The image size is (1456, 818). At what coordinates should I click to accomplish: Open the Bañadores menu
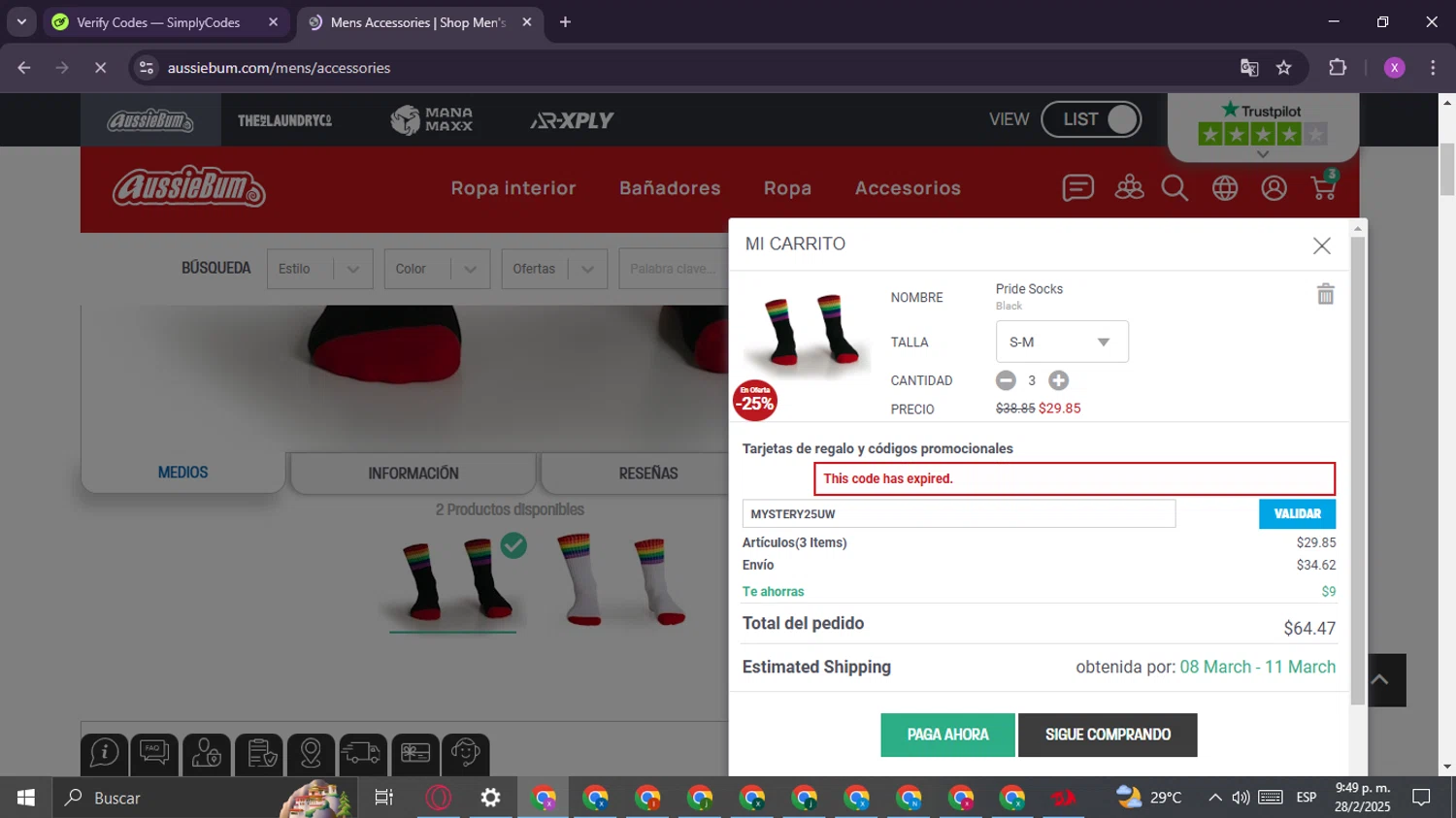670,188
